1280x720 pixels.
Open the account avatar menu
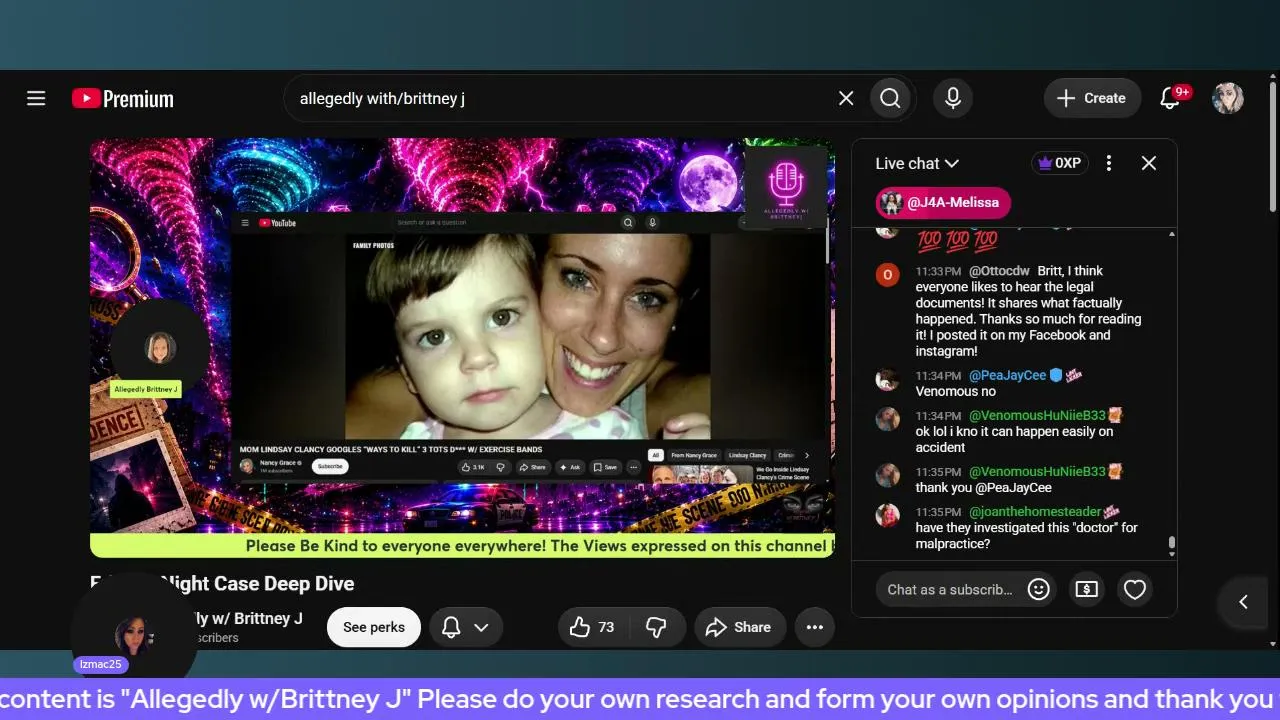(x=1228, y=98)
